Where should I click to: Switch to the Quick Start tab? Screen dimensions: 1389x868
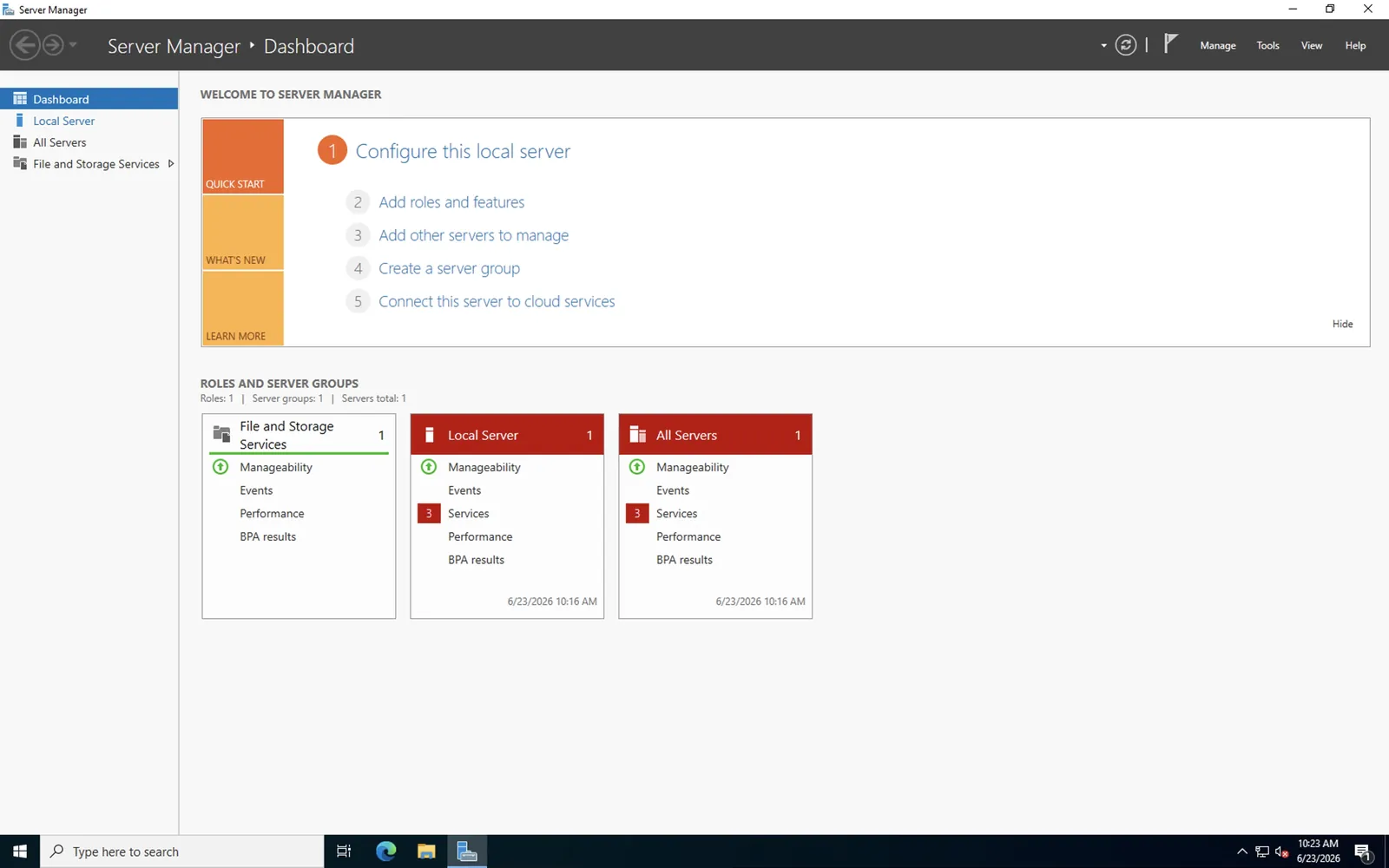tap(243, 156)
